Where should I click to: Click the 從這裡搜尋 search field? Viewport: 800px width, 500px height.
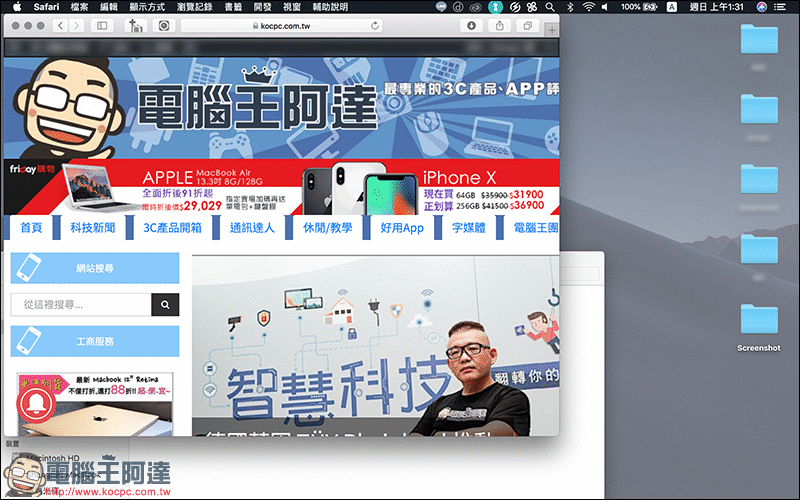81,305
